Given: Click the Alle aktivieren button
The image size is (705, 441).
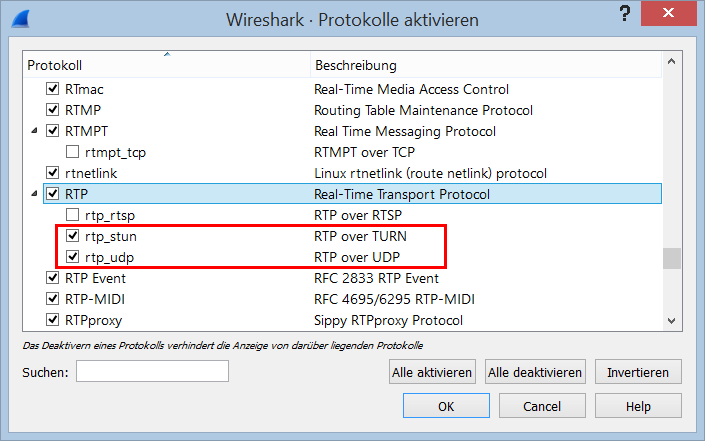Looking at the screenshot, I should [x=432, y=372].
